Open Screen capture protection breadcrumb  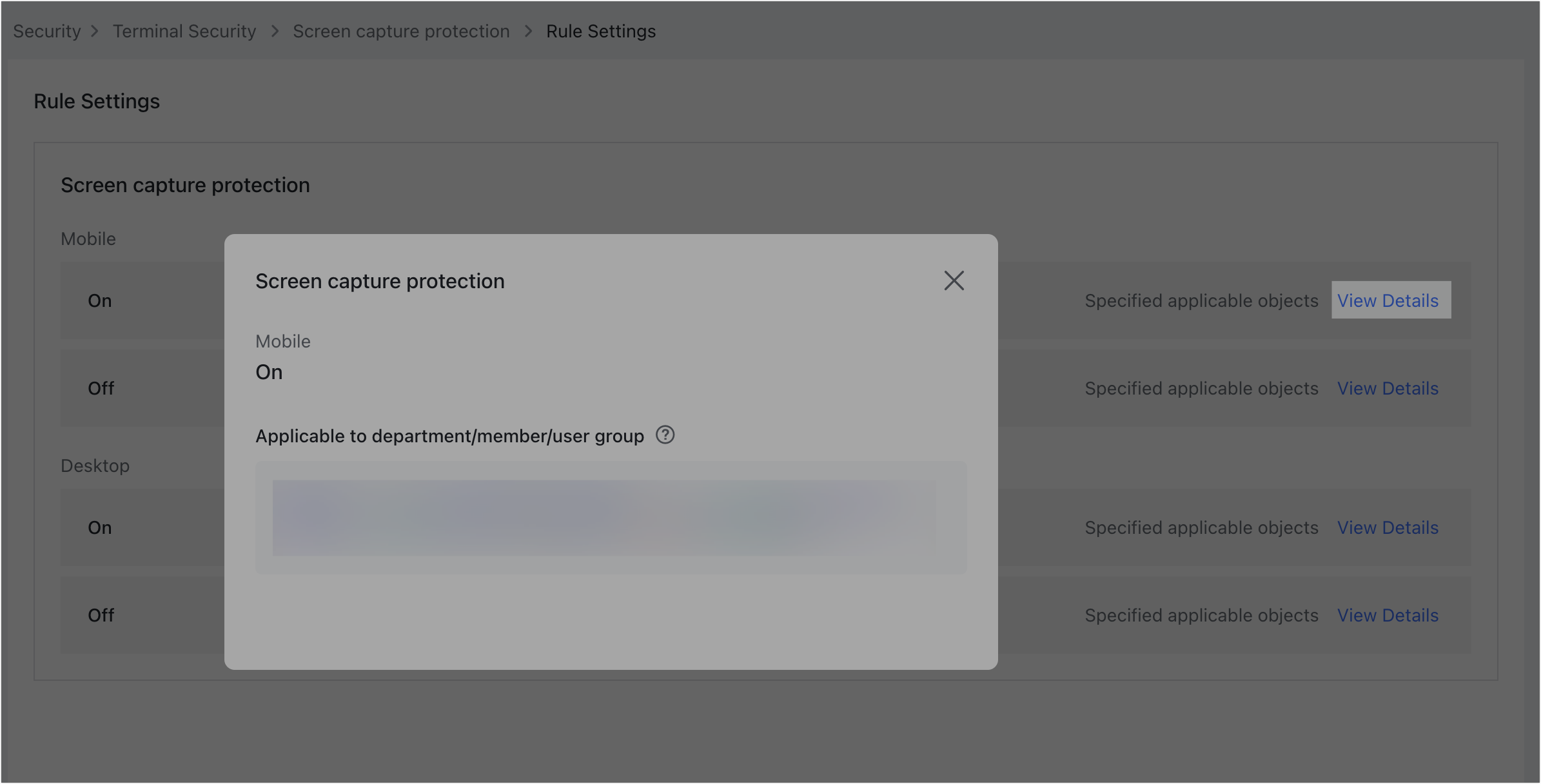(401, 31)
